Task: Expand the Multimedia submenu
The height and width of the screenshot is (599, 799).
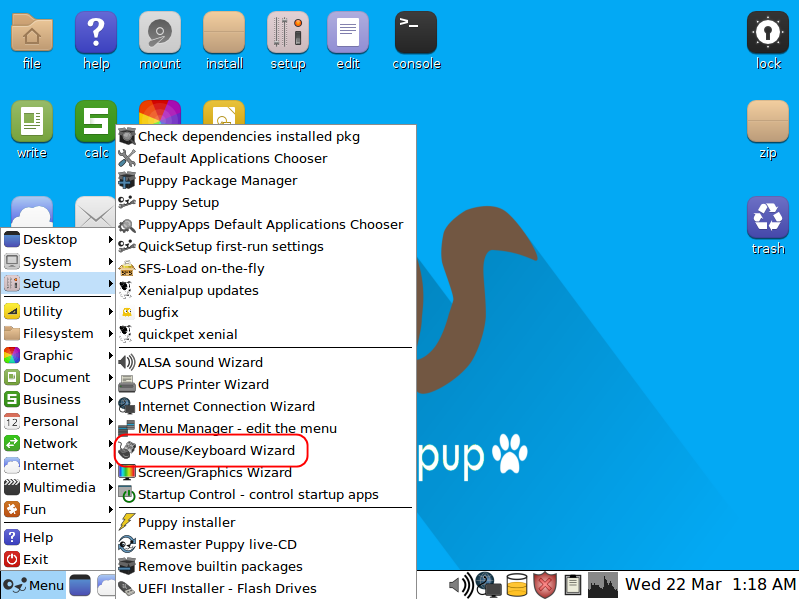Action: tap(58, 487)
